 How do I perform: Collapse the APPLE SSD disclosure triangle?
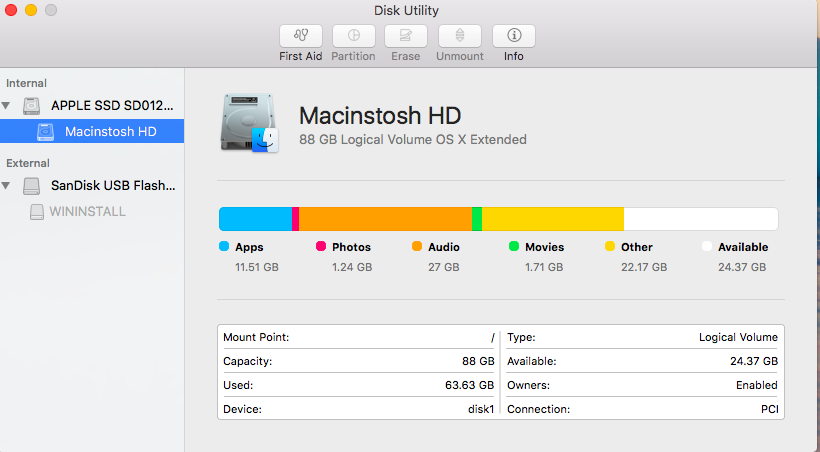click(6, 106)
